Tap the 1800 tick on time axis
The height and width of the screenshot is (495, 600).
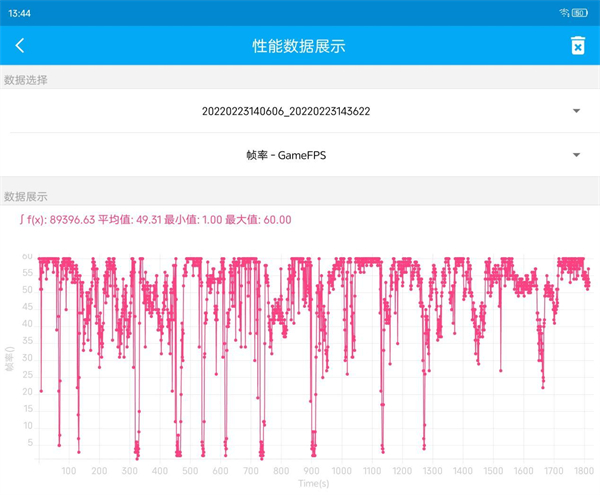pyautogui.click(x=583, y=471)
